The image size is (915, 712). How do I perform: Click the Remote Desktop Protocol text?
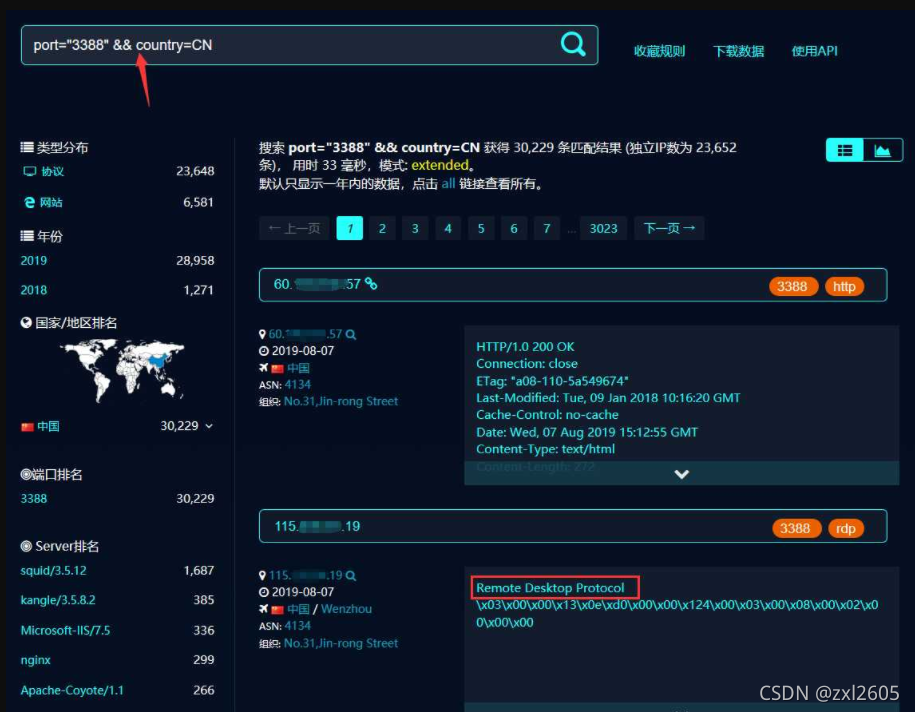click(x=550, y=588)
